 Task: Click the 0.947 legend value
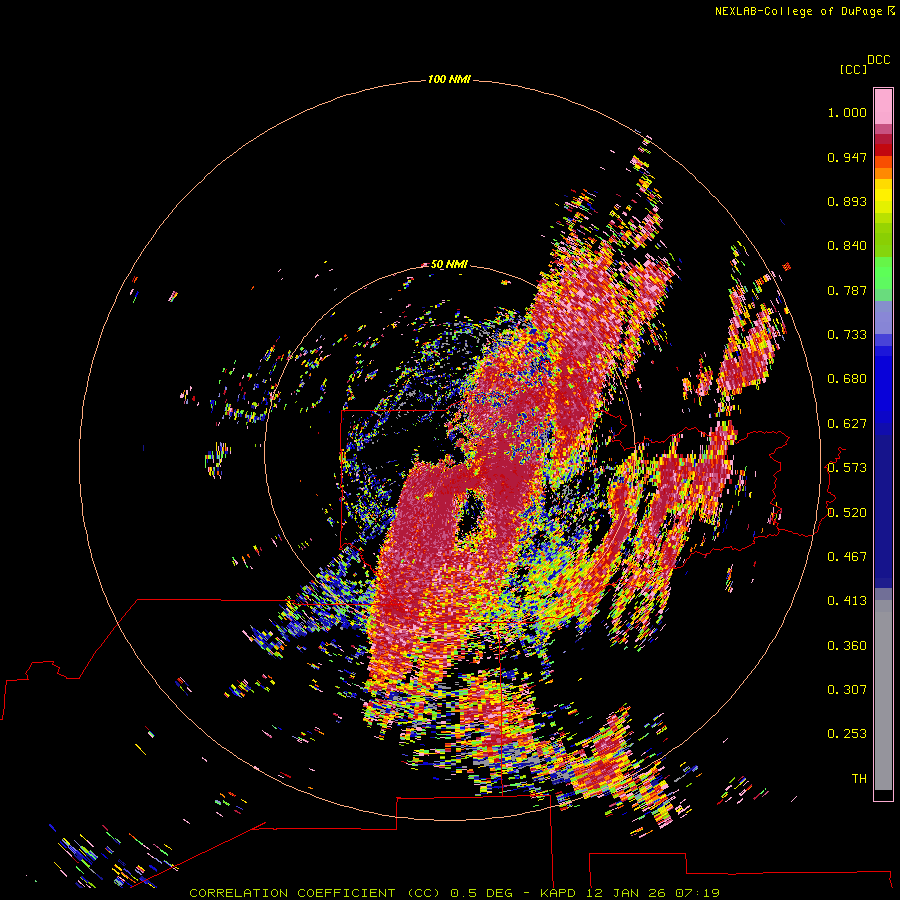tap(847, 157)
